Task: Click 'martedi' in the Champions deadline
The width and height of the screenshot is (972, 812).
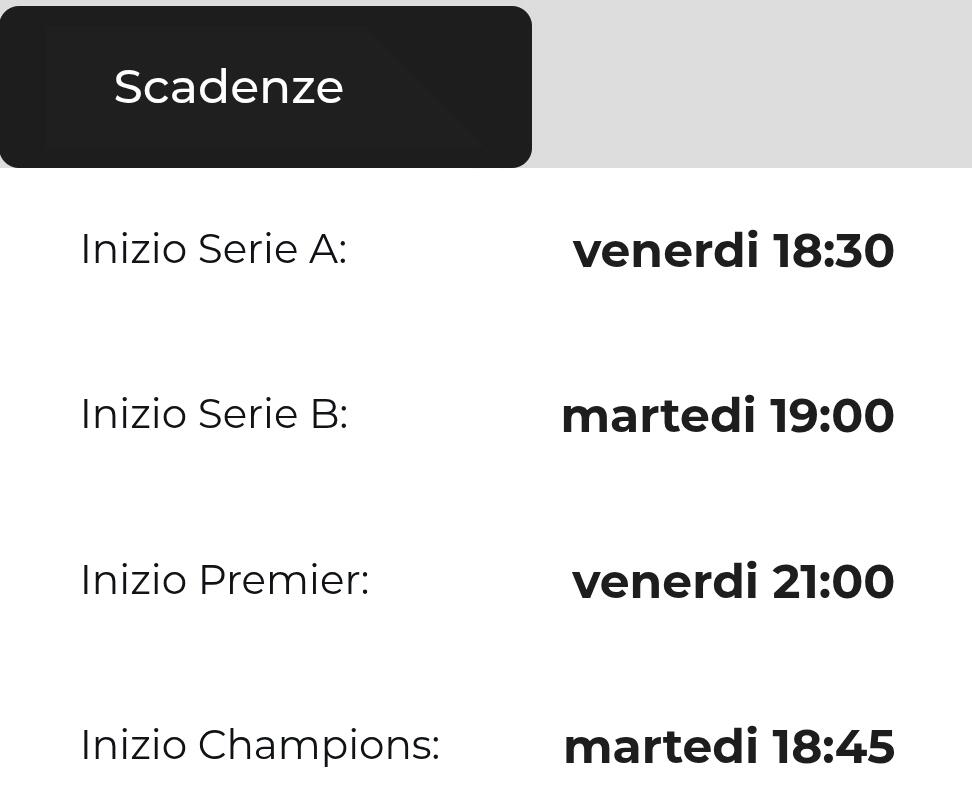Action: [x=660, y=747]
